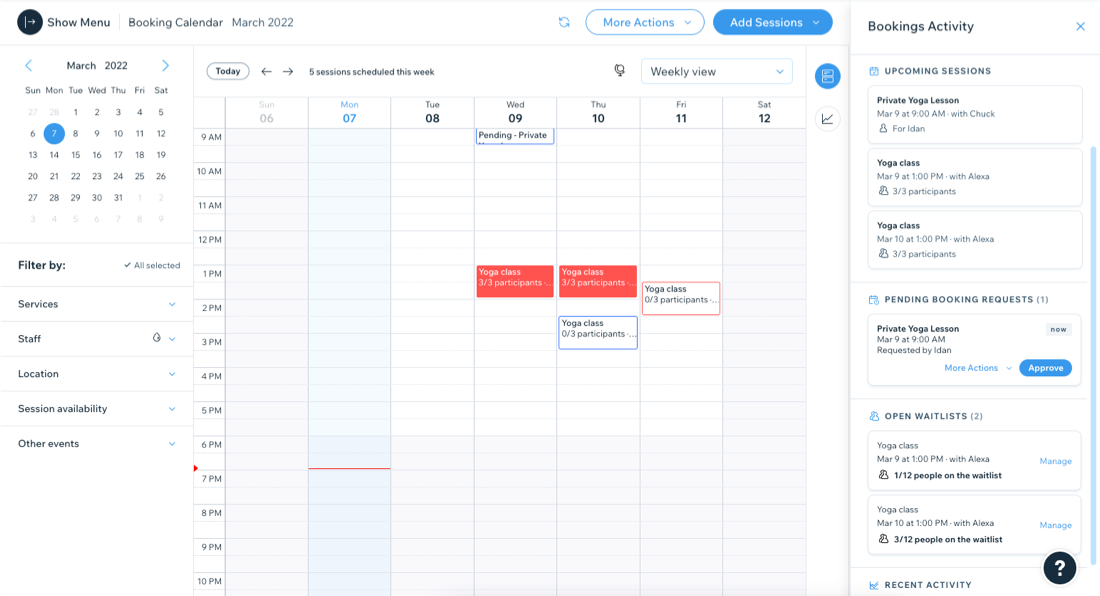Viewport: 1100px width, 596px height.
Task: Open Thursday red Yoga class 3/3 session
Action: tap(598, 281)
